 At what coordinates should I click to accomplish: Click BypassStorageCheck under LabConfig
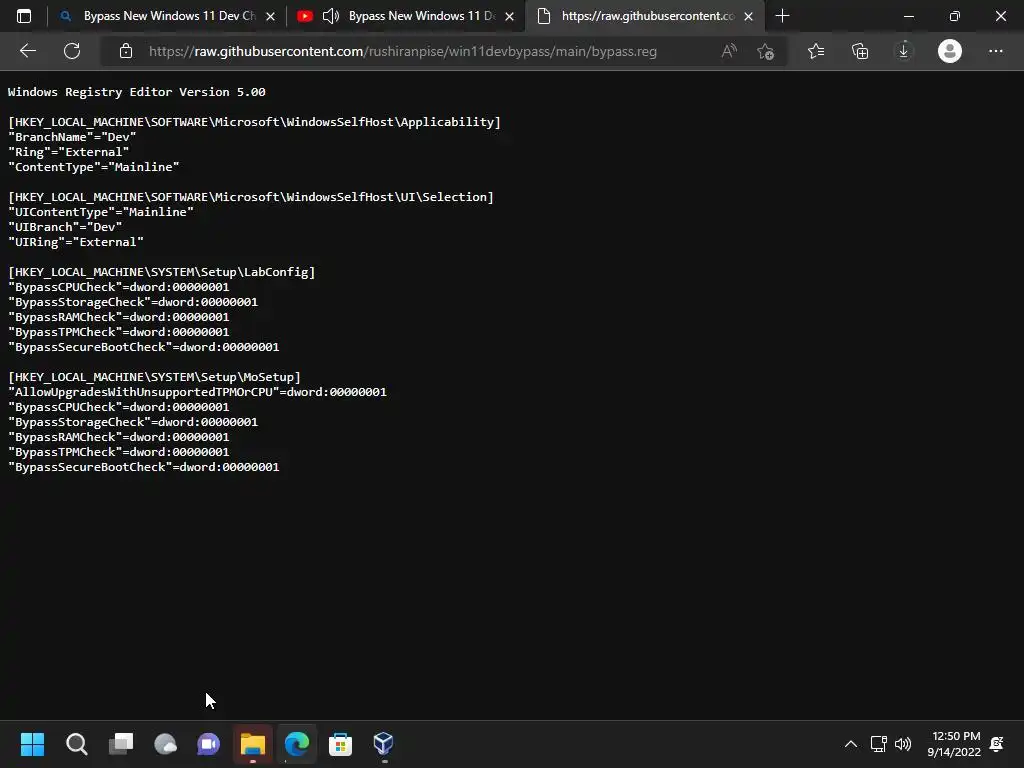[x=133, y=302]
